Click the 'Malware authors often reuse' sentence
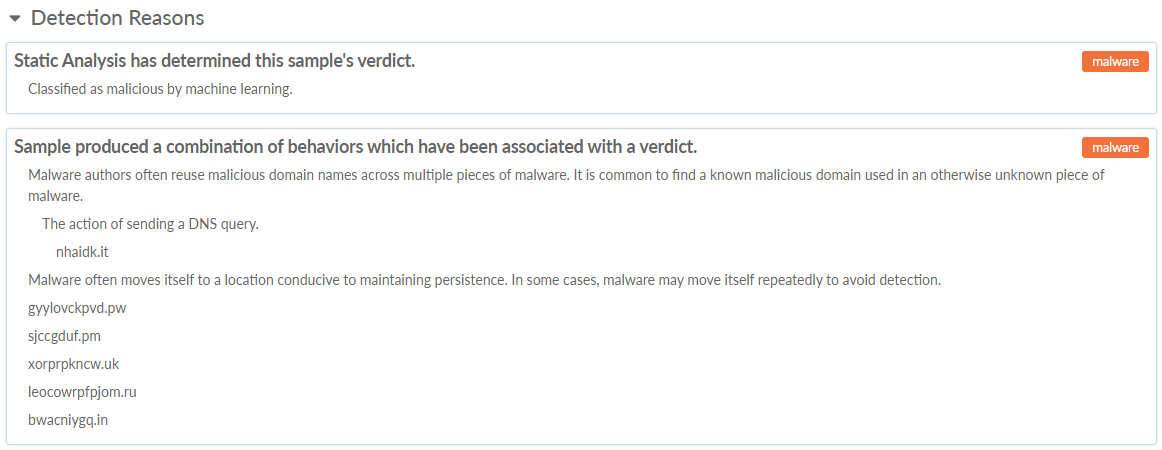The image size is (1162, 450). click(298, 175)
